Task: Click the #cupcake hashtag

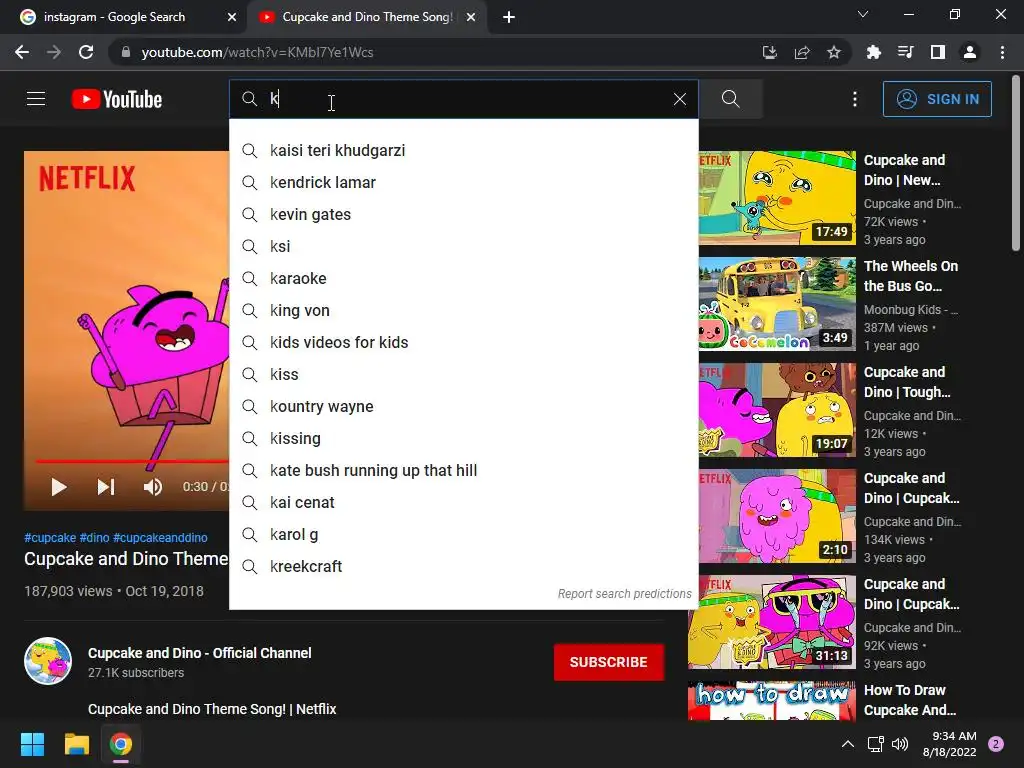Action: click(50, 537)
